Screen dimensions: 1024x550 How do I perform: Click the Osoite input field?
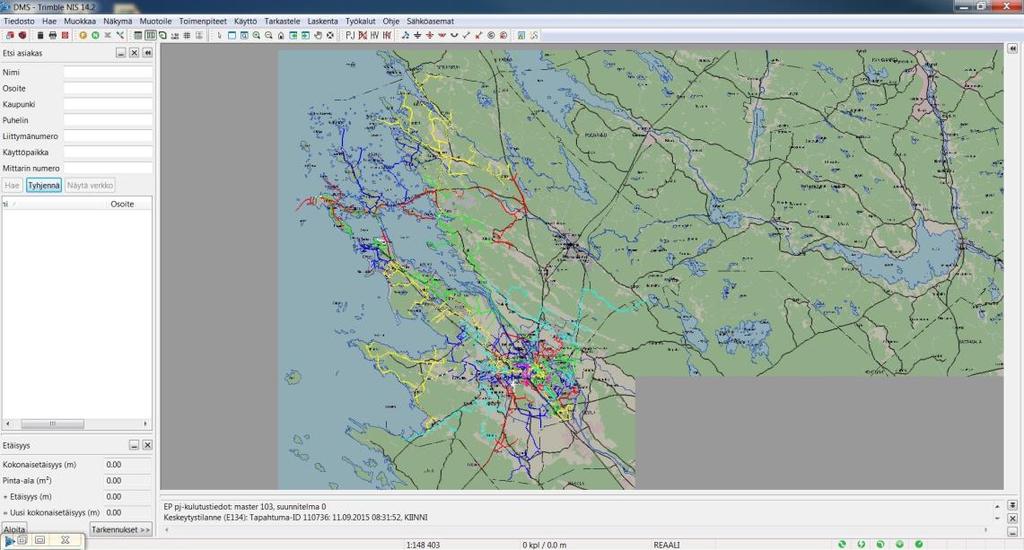click(108, 88)
